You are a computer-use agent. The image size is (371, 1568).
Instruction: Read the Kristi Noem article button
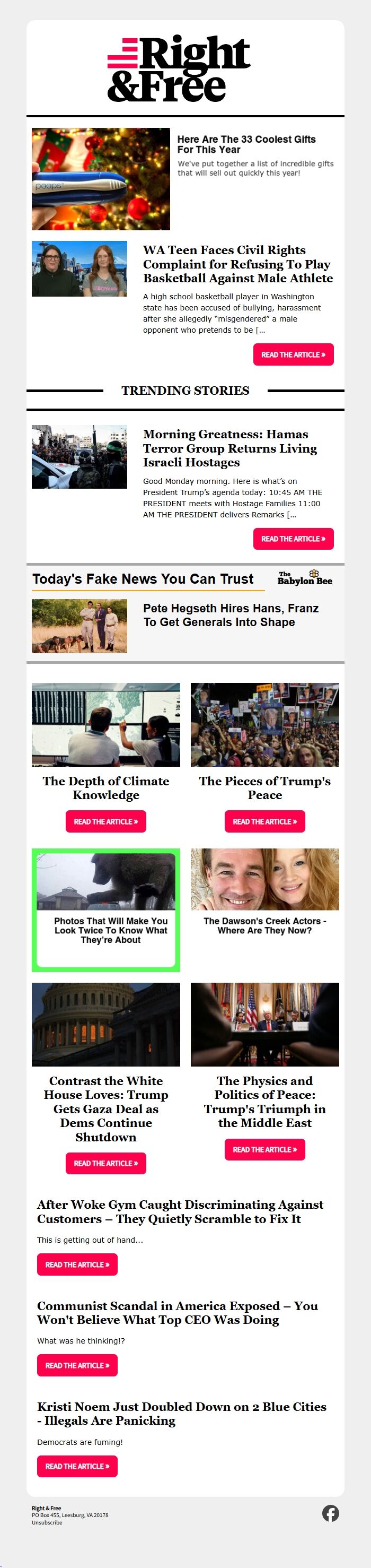tap(77, 1466)
